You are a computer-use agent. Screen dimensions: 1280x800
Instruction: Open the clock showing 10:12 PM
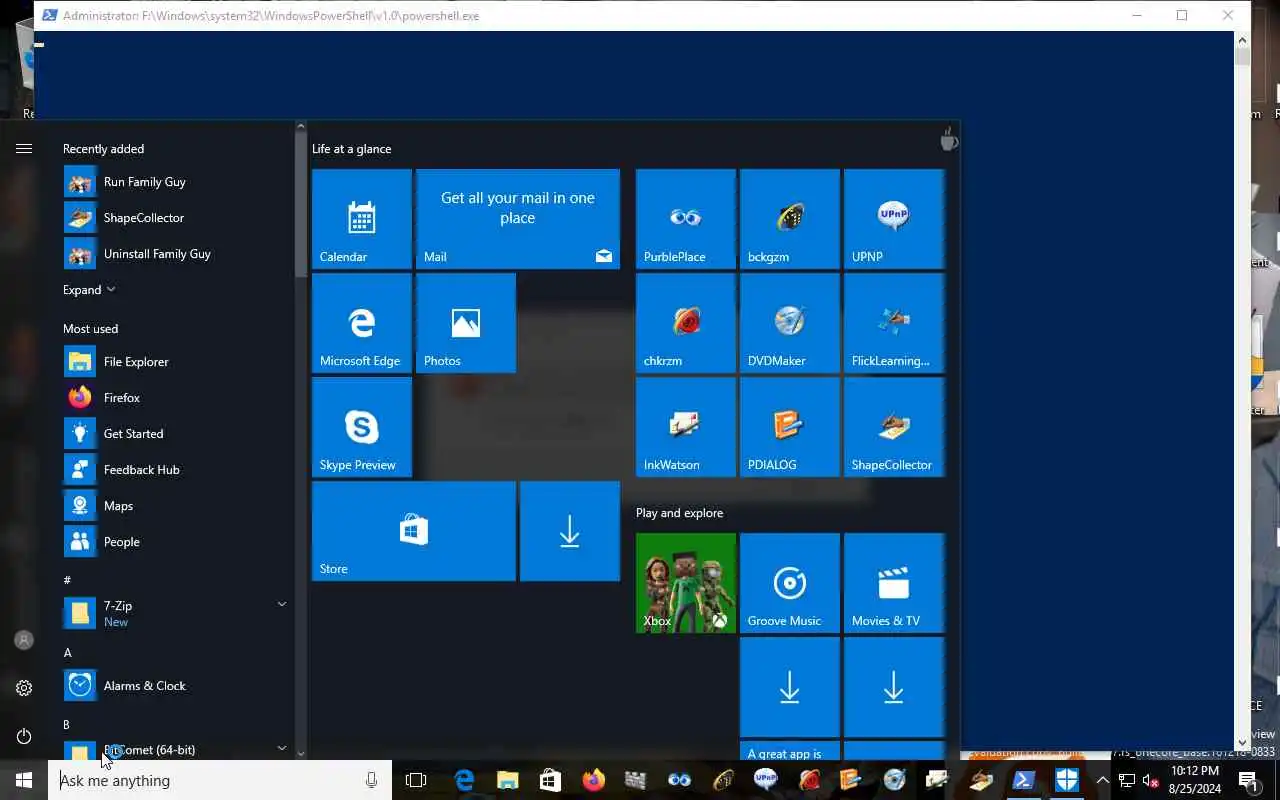pos(1194,780)
